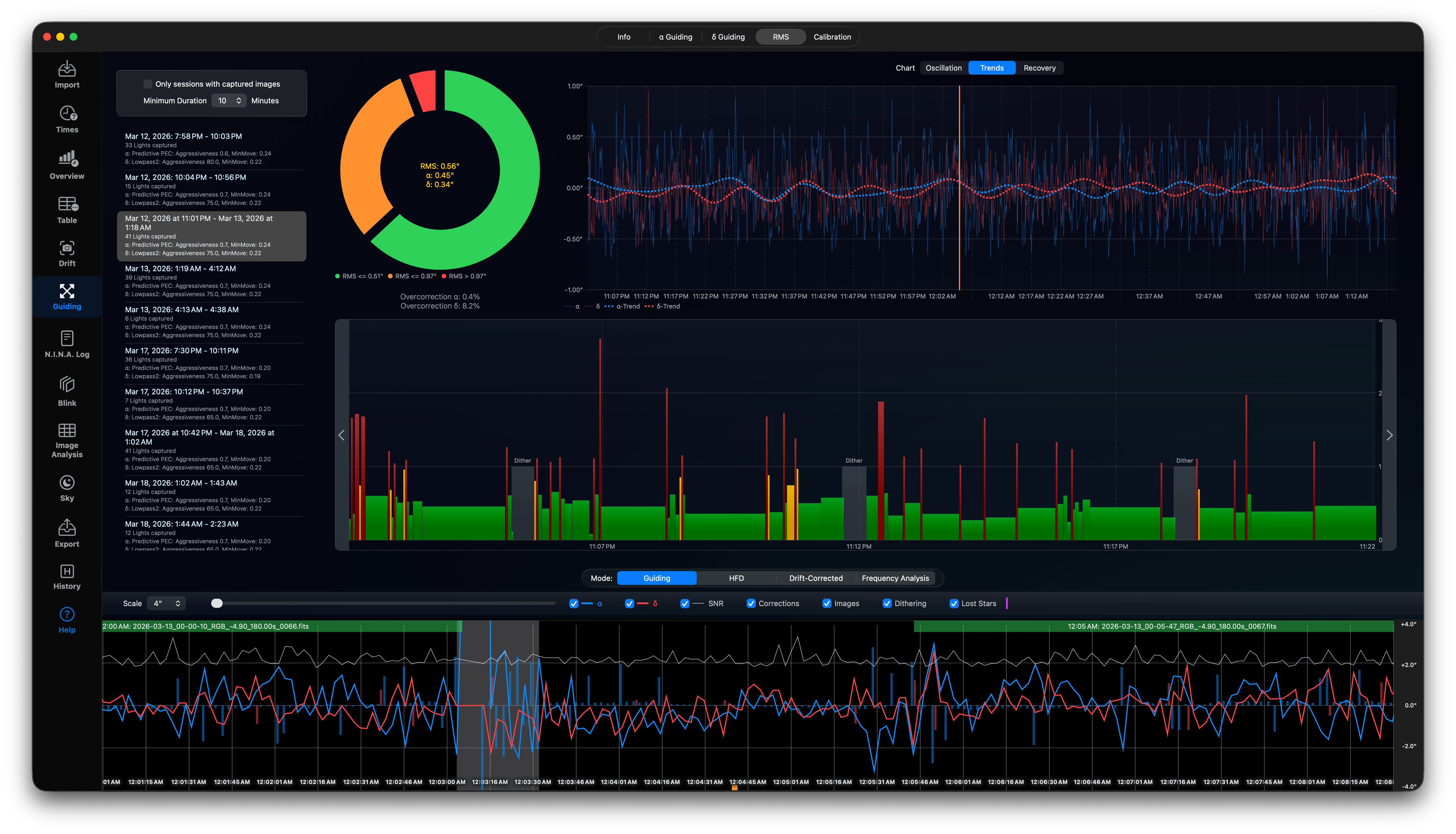Toggle Only sessions with captured images
The height and width of the screenshot is (834, 1456).
tap(148, 84)
